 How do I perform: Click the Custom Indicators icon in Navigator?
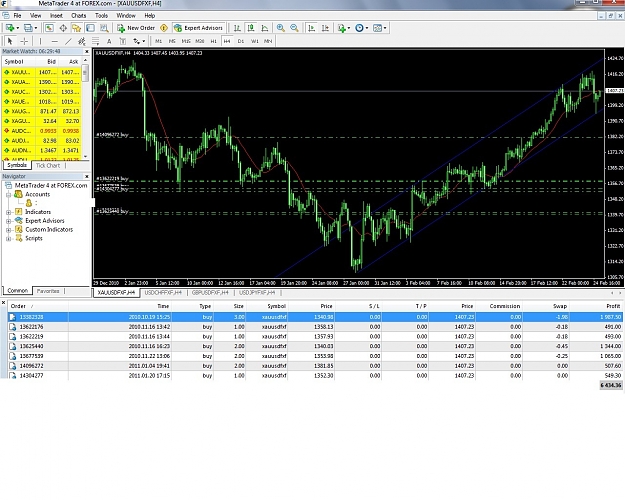click(x=19, y=229)
